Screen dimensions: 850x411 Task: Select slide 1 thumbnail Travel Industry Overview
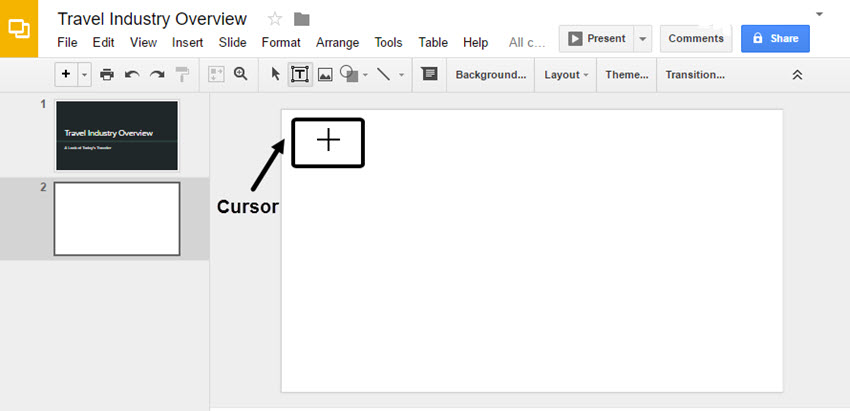click(x=117, y=136)
